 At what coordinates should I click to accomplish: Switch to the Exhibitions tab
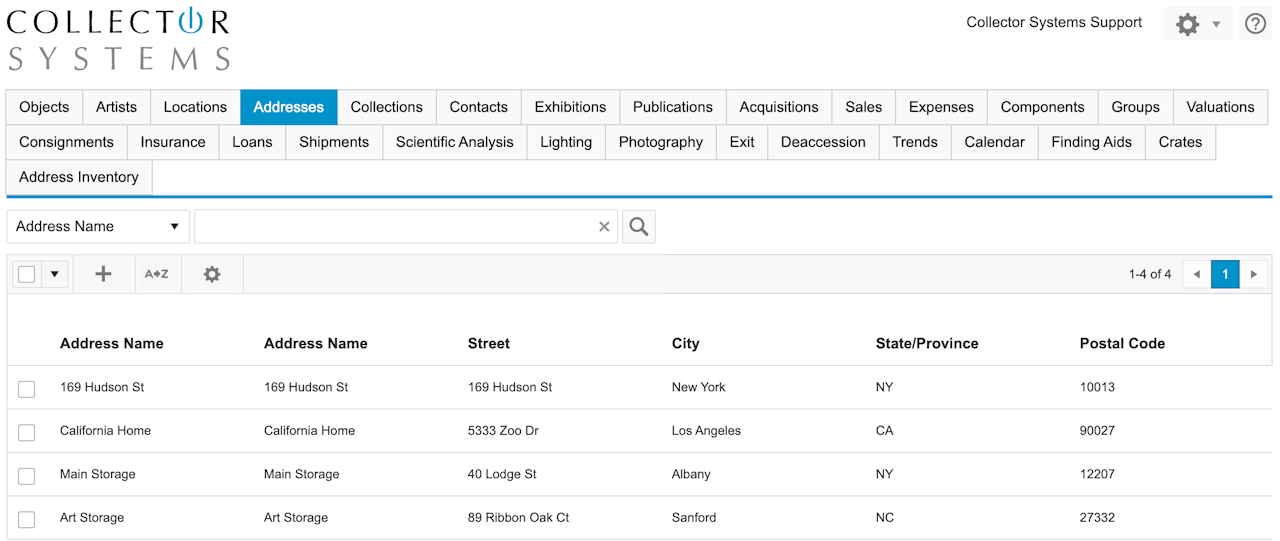pyautogui.click(x=570, y=107)
